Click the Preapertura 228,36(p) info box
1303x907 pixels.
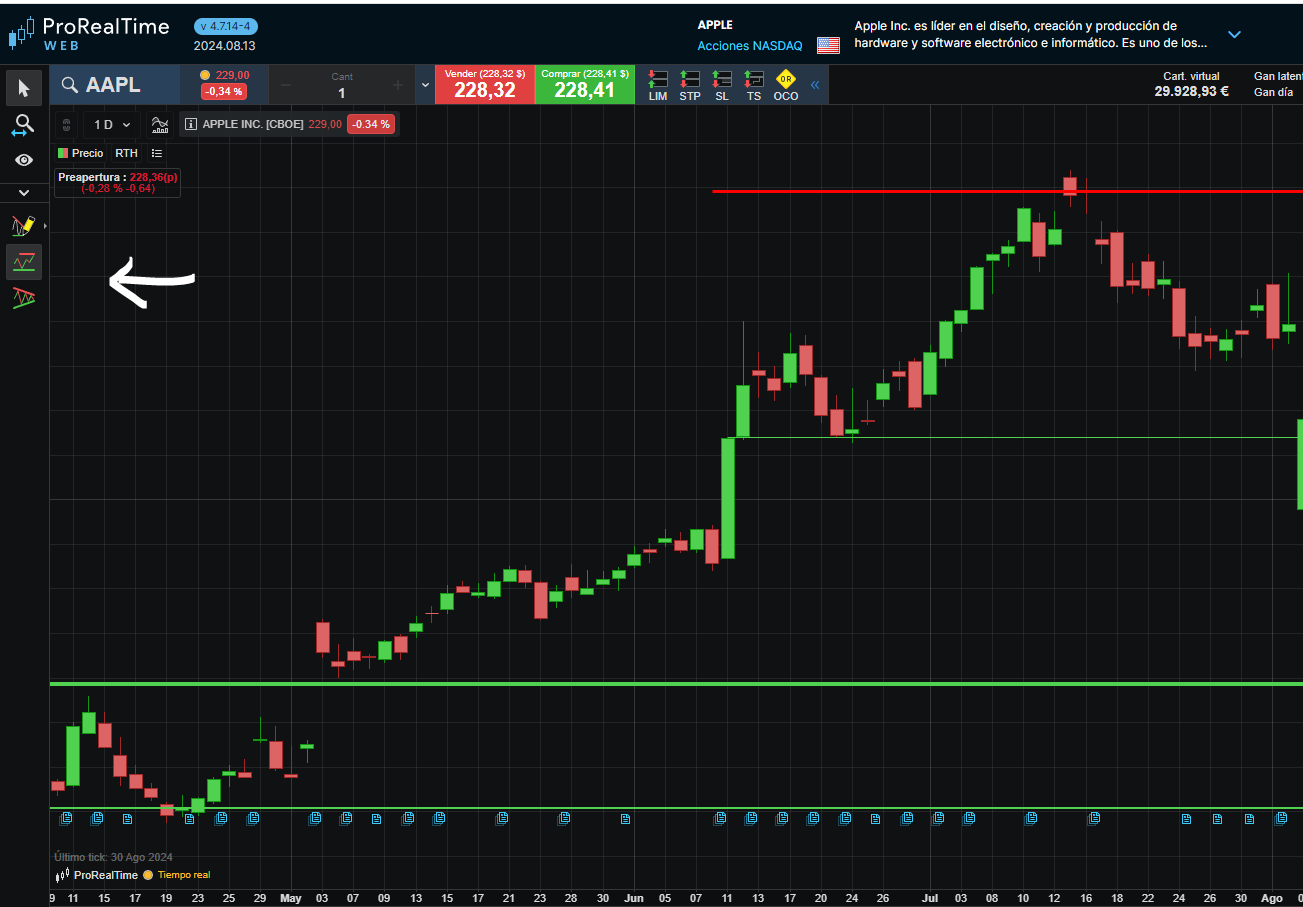click(117, 182)
